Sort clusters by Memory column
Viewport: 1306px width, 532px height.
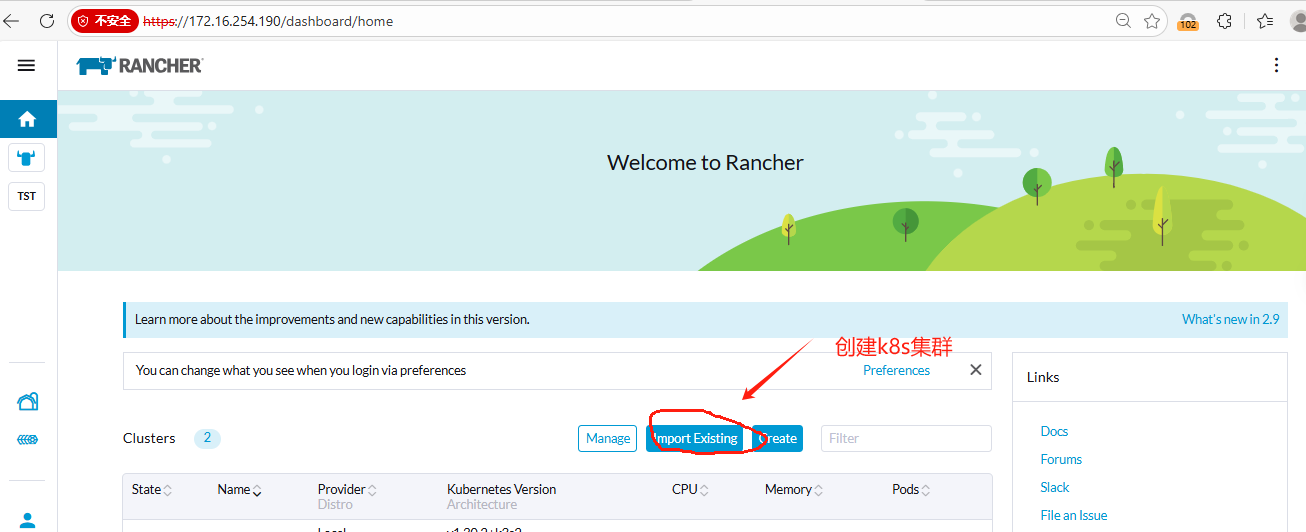click(793, 489)
